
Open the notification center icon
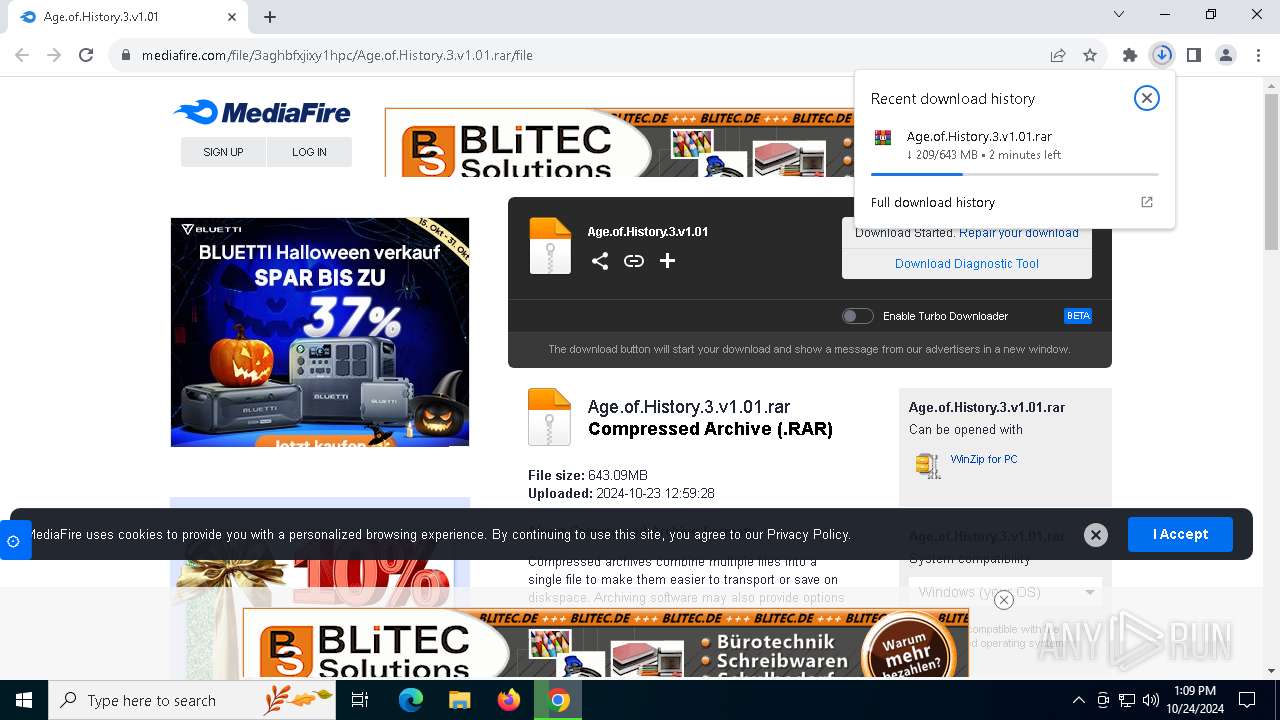1247,700
